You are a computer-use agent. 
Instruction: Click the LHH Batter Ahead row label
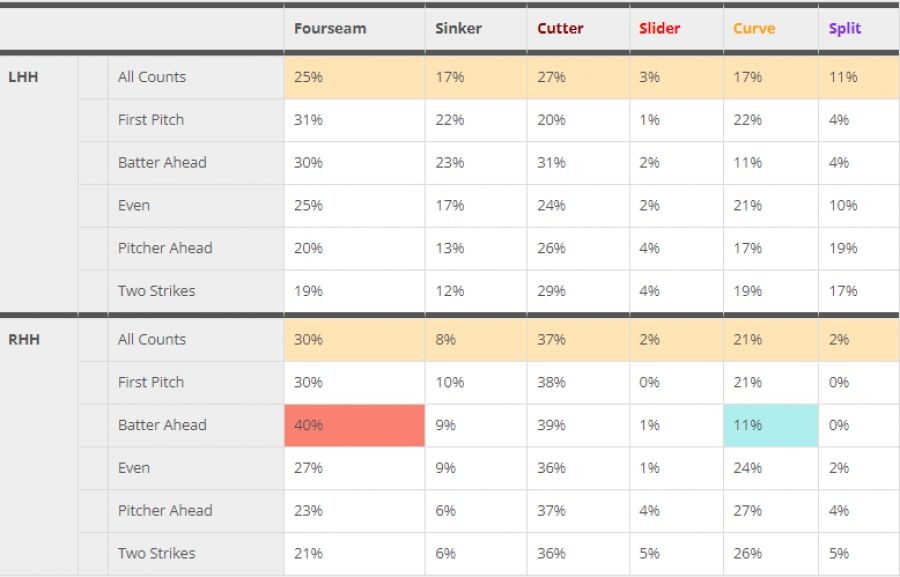pyautogui.click(x=162, y=162)
